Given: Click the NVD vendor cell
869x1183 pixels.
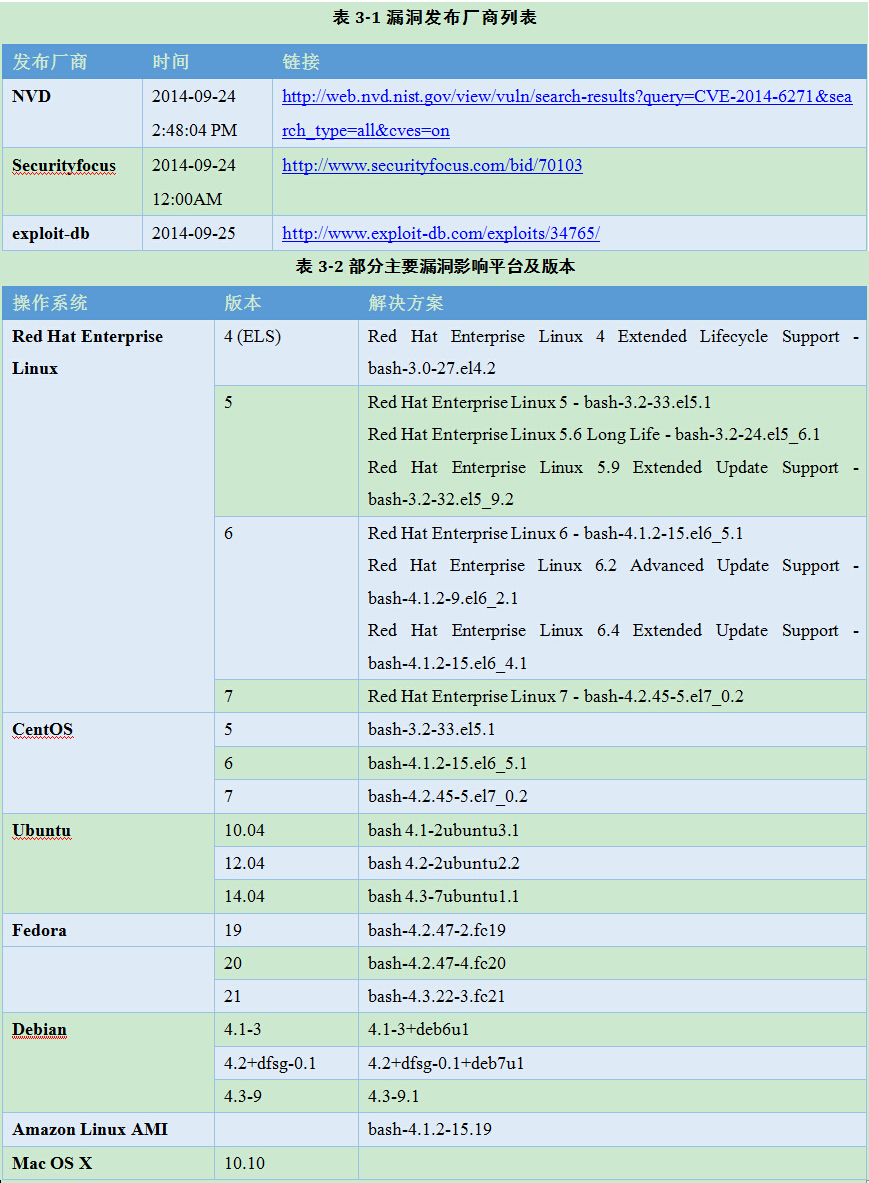Looking at the screenshot, I should pyautogui.click(x=72, y=113).
